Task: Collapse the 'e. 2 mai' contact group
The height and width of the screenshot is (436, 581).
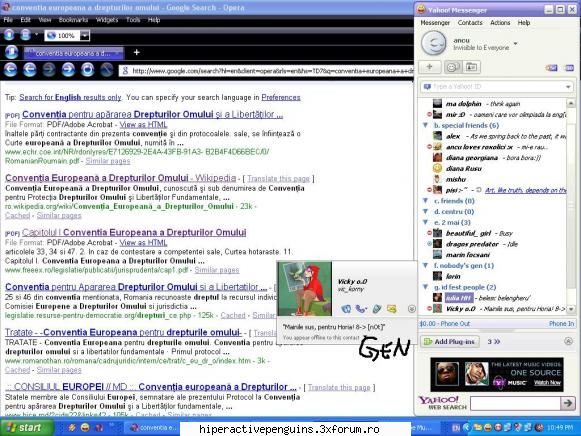Action: point(425,222)
